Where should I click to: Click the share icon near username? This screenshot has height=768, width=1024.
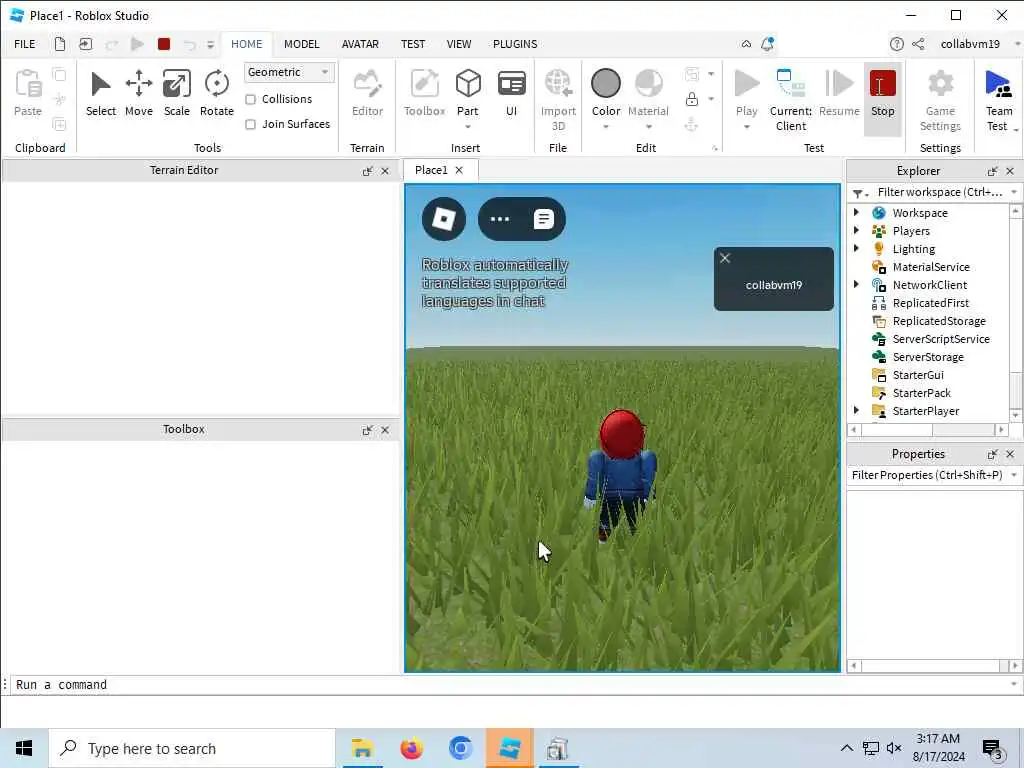[x=918, y=44]
